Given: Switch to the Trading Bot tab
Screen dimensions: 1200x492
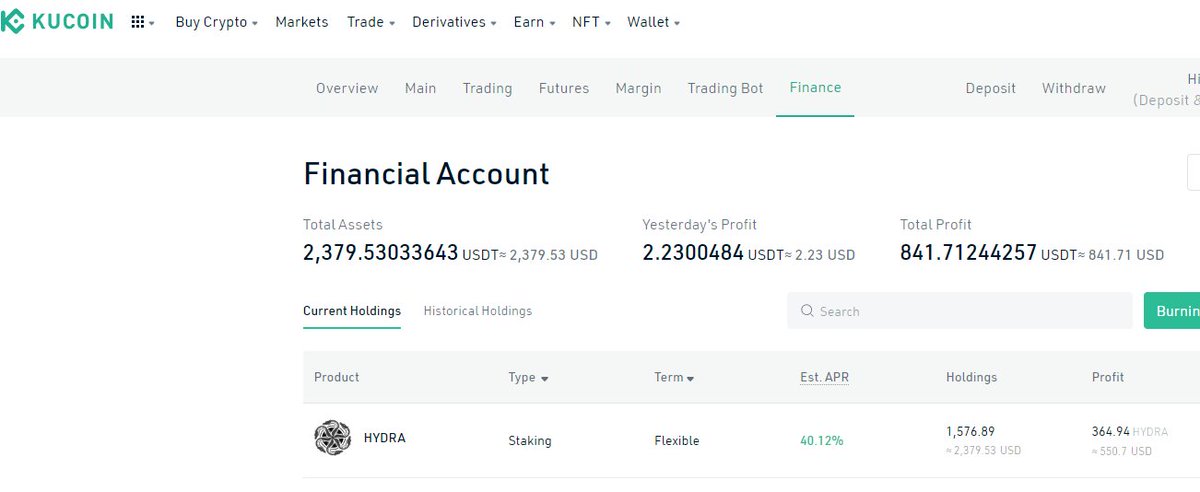Looking at the screenshot, I should 725,88.
